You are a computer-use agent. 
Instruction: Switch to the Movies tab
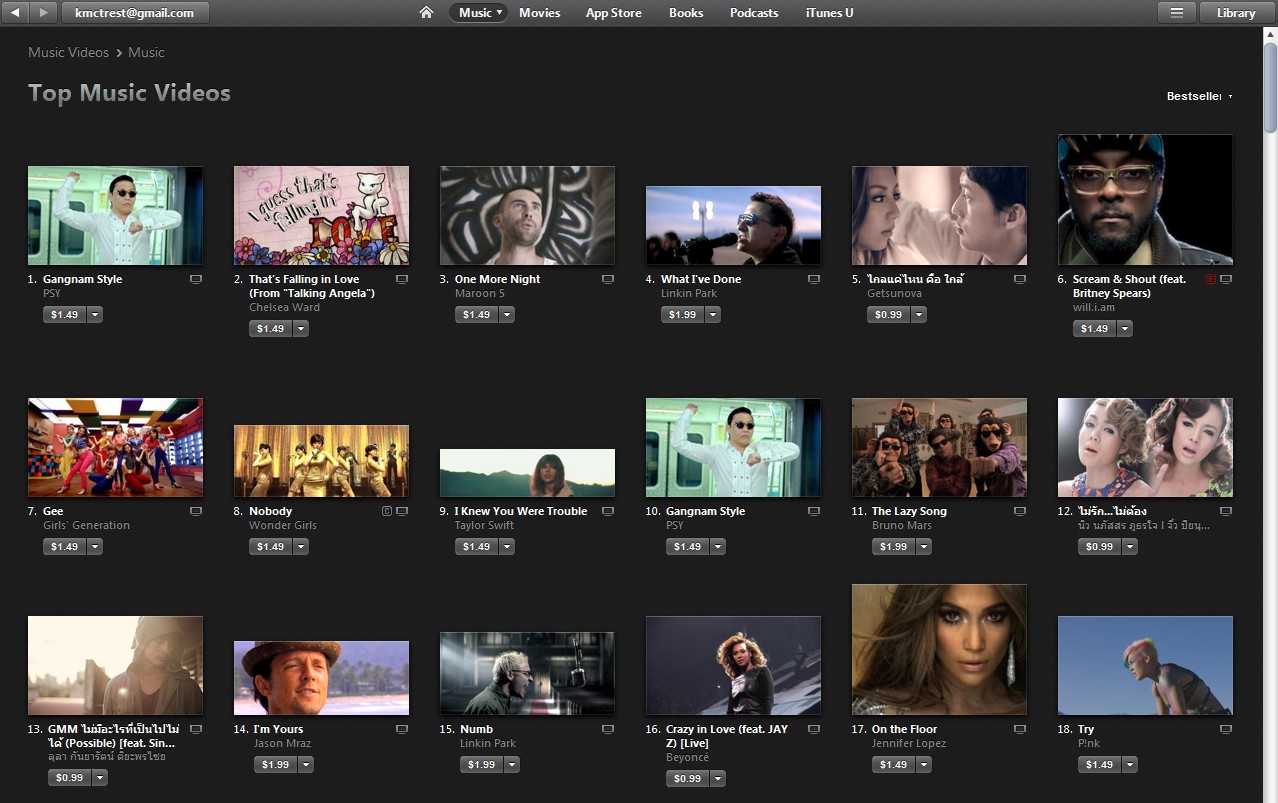[540, 13]
